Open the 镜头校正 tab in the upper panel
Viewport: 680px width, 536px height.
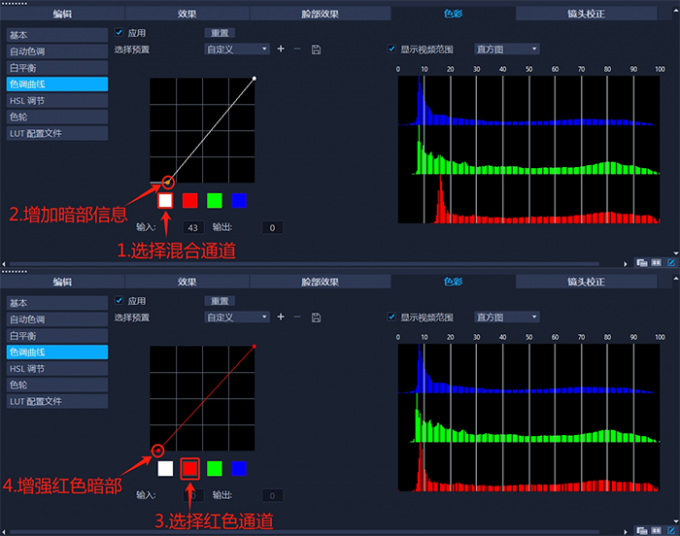(x=586, y=14)
